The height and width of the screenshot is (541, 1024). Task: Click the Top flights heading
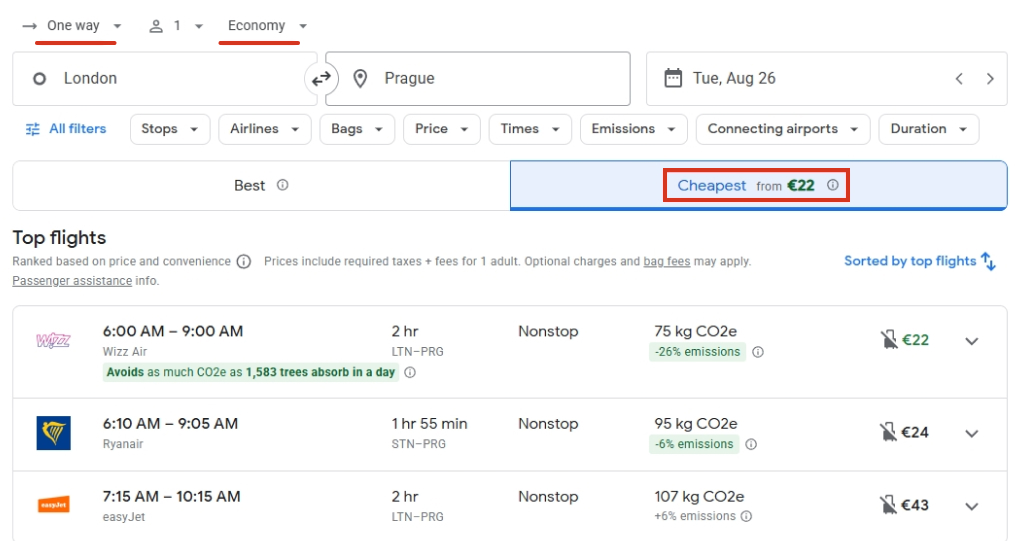pos(59,238)
